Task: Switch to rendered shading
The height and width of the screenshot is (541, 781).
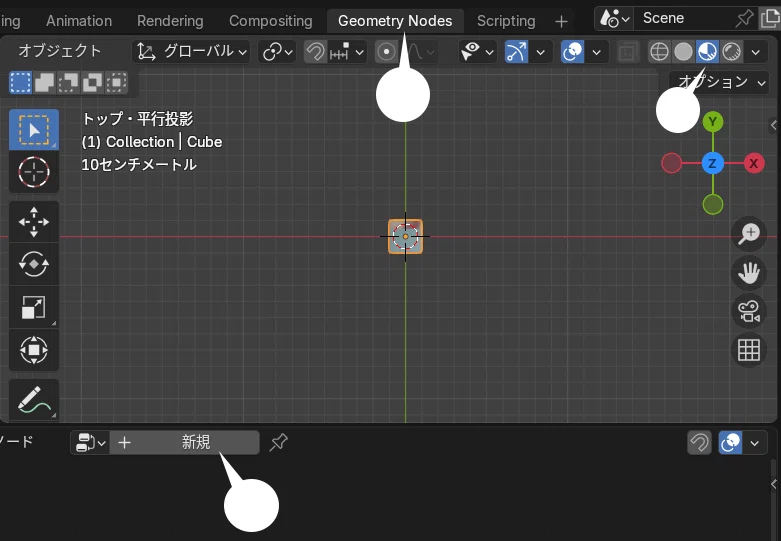Action: click(731, 51)
